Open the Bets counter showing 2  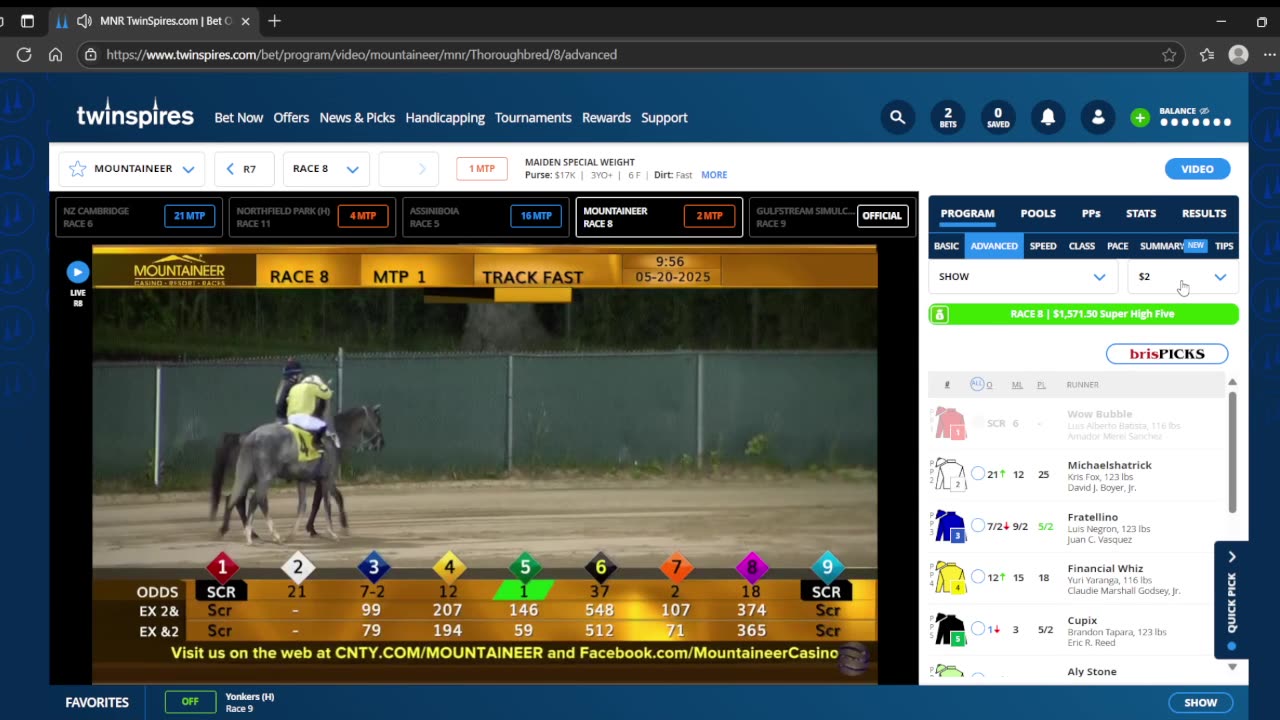(947, 118)
